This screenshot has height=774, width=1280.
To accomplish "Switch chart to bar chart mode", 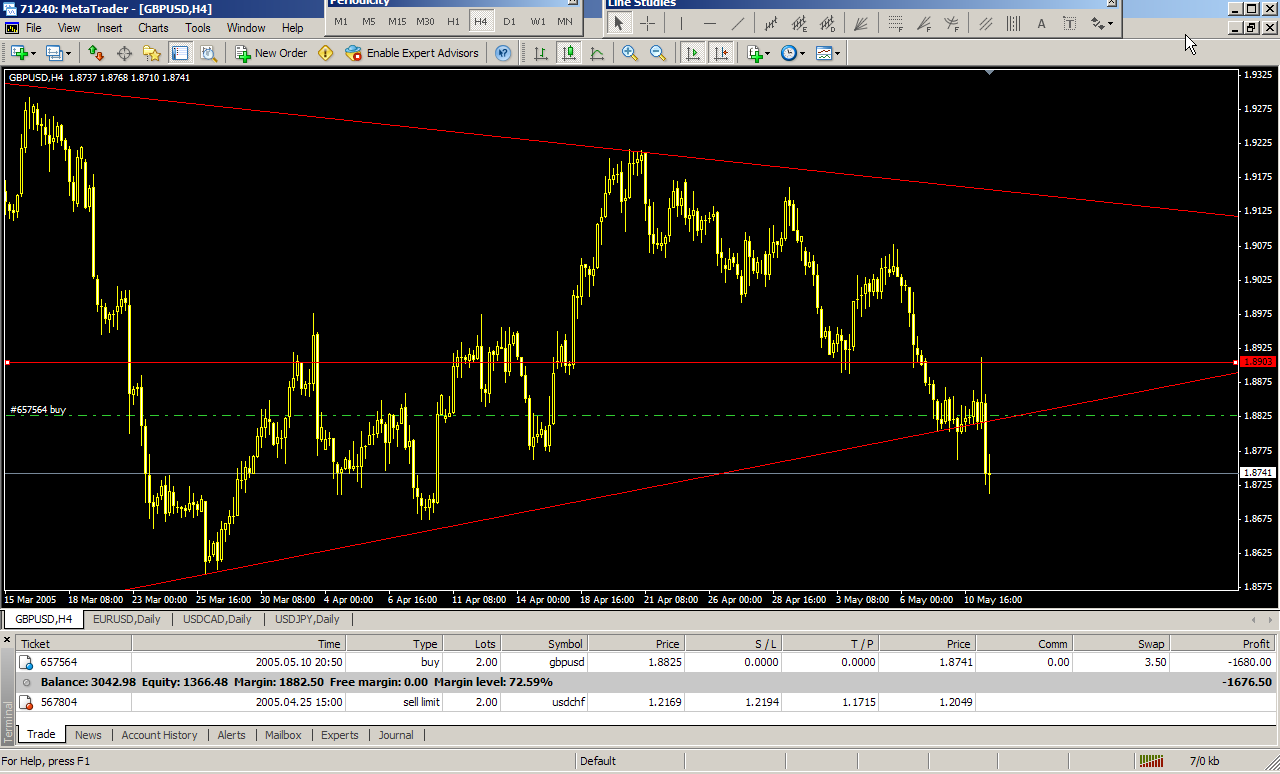I will coord(541,53).
